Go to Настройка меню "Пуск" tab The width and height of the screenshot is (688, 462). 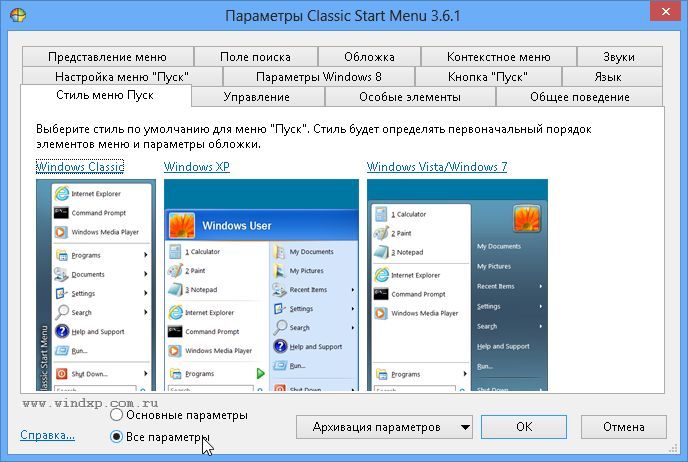pos(122,77)
